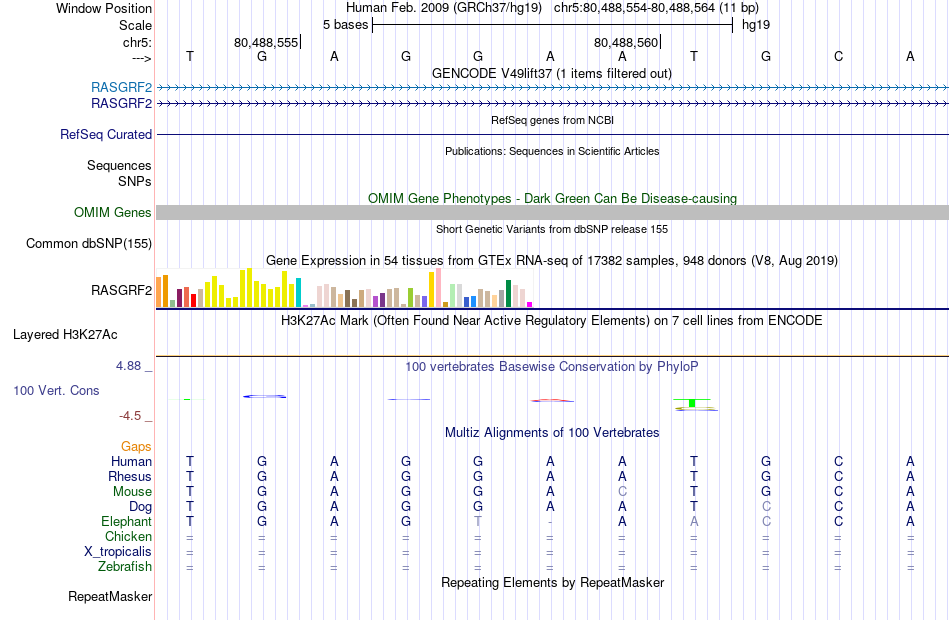Select the Elephant alignment row label
Image resolution: width=950 pixels, height=620 pixels.
click(x=126, y=521)
